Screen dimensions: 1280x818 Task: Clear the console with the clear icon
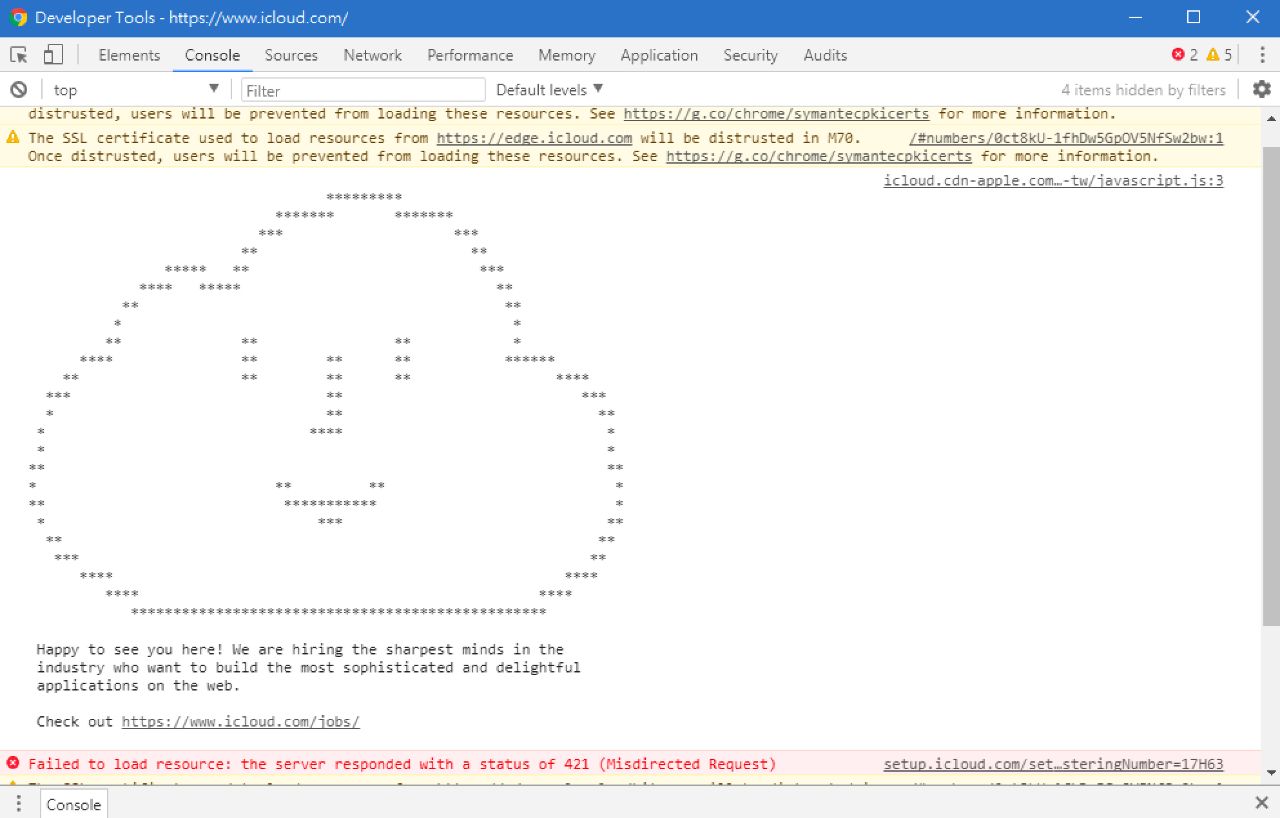pos(18,89)
